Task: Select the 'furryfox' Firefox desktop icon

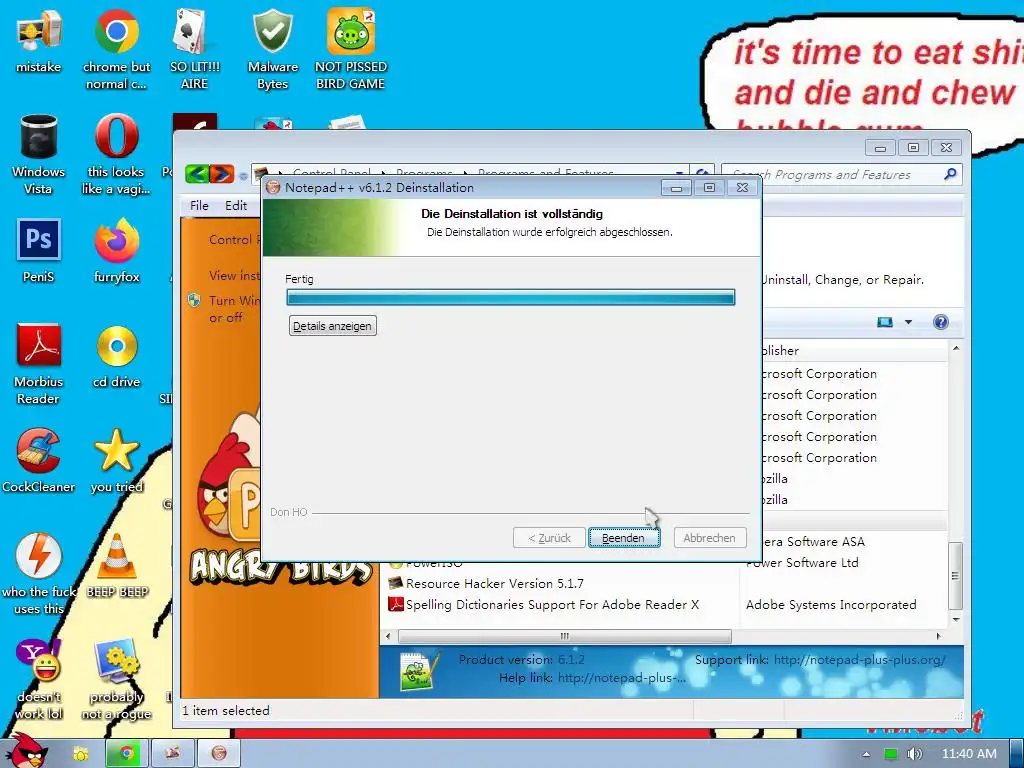Action: pyautogui.click(x=116, y=251)
